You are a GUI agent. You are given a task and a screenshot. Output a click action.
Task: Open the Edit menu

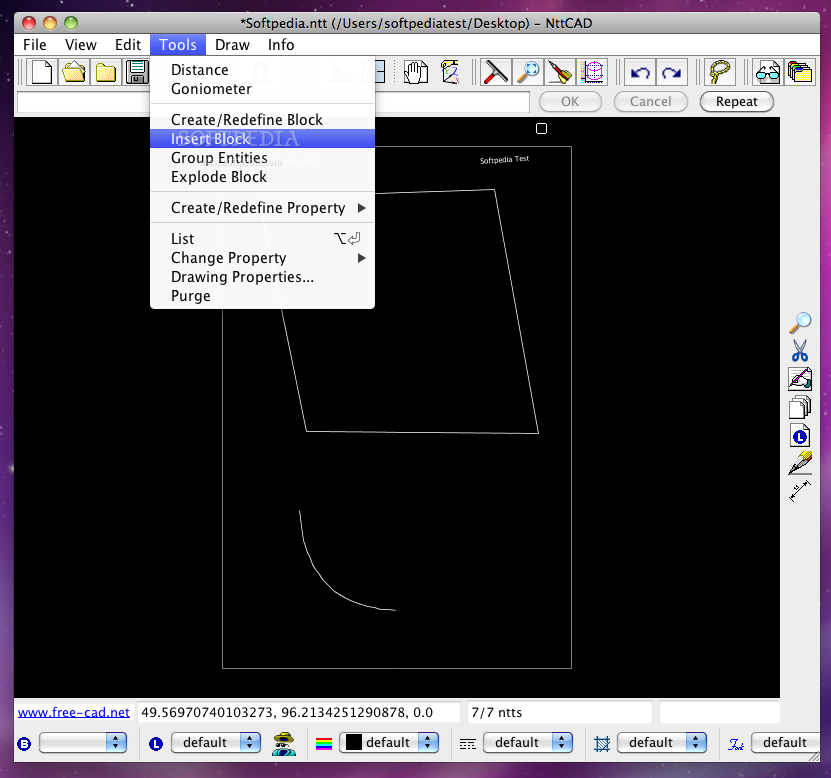[x=128, y=45]
